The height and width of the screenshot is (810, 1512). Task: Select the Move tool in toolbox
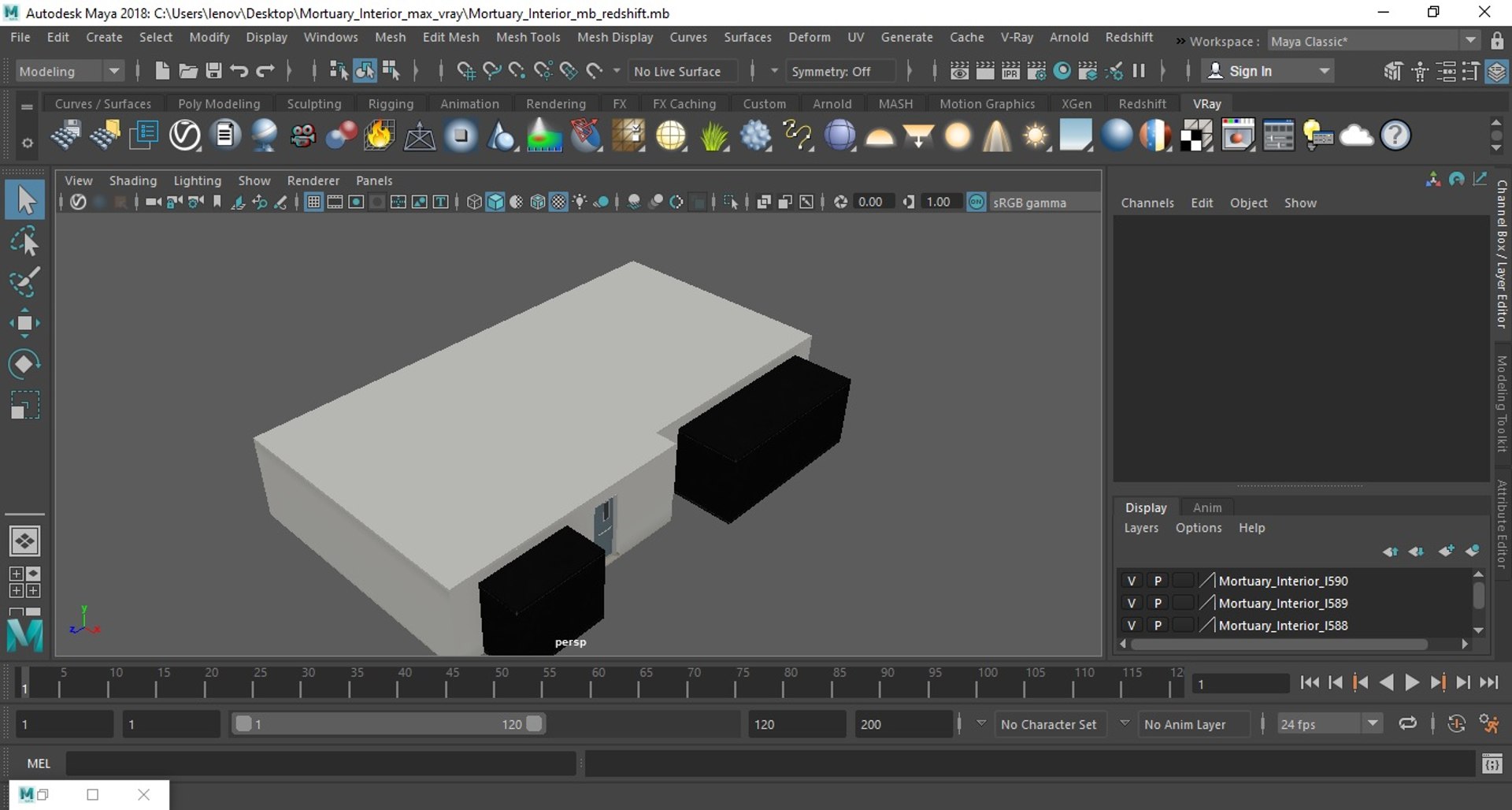pos(24,323)
